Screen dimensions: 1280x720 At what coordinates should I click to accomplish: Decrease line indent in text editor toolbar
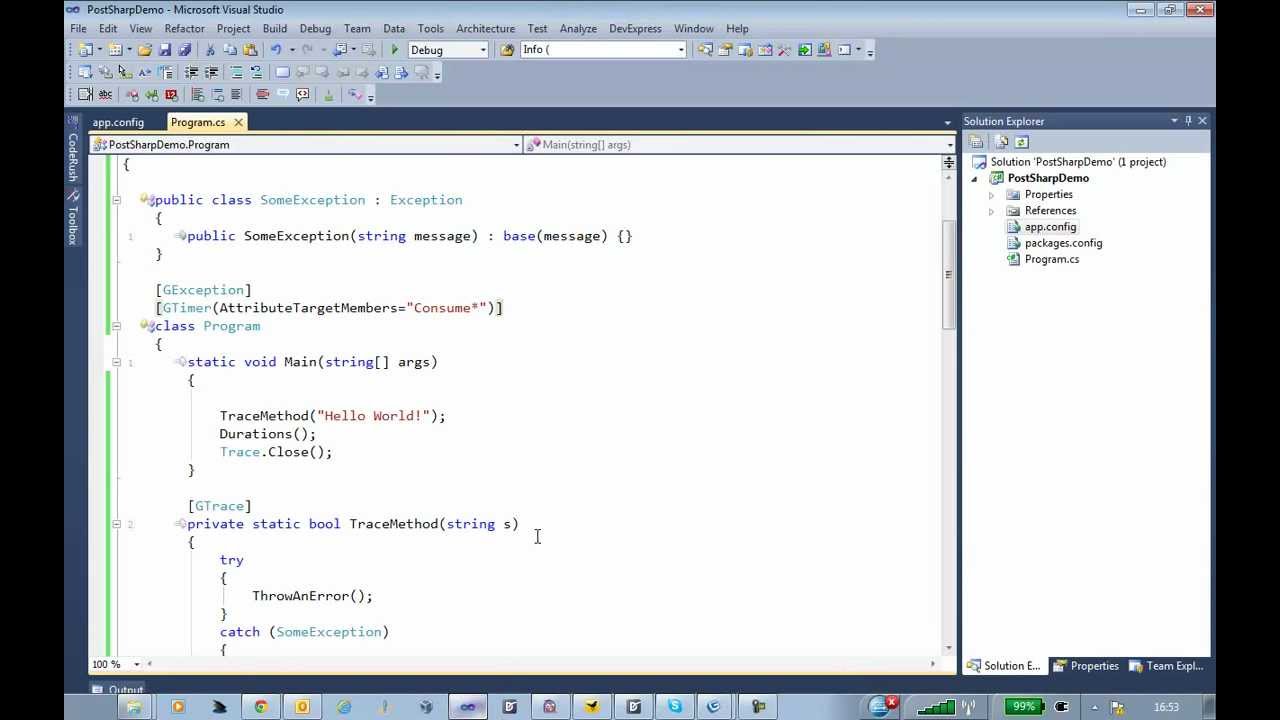[191, 72]
